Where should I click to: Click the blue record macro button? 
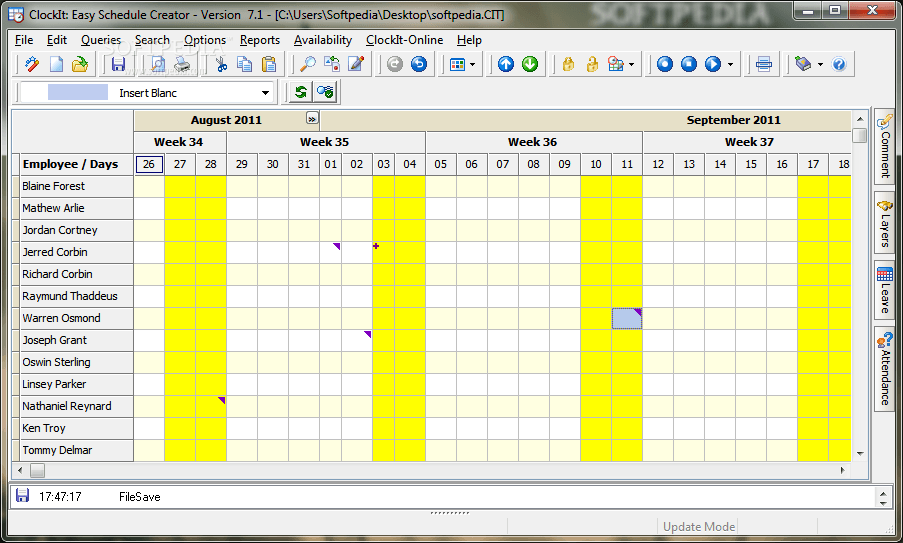[x=665, y=64]
